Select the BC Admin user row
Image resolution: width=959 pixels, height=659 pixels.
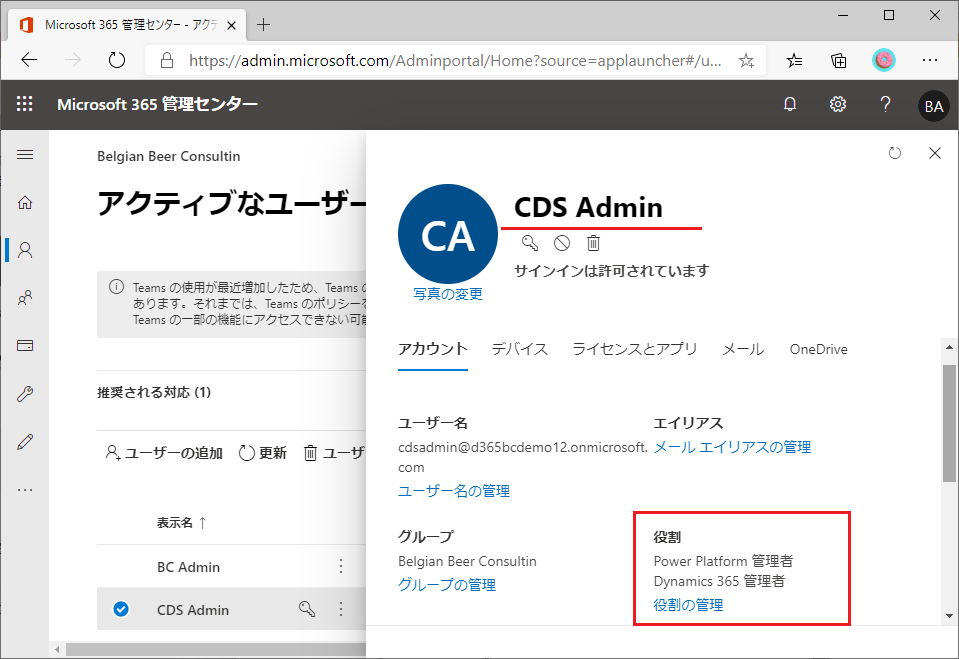coord(231,567)
